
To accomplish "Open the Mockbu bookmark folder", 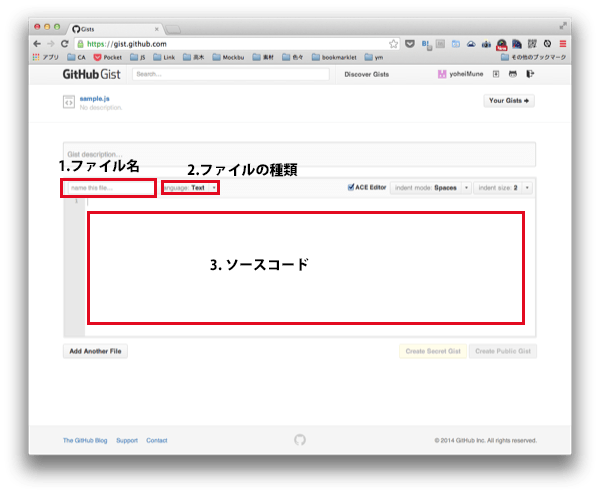I will pyautogui.click(x=228, y=57).
